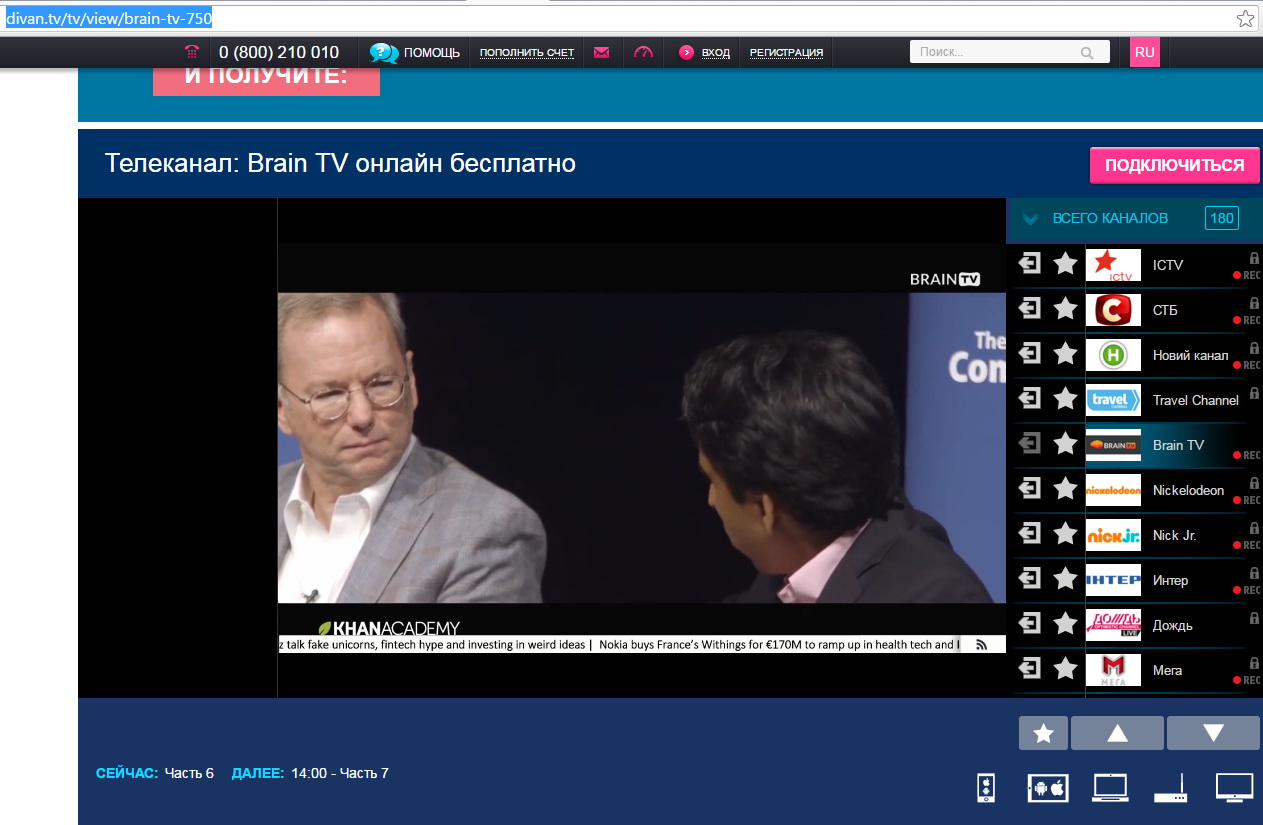The height and width of the screenshot is (825, 1263).
Task: Click the envelope messages icon
Action: [601, 52]
